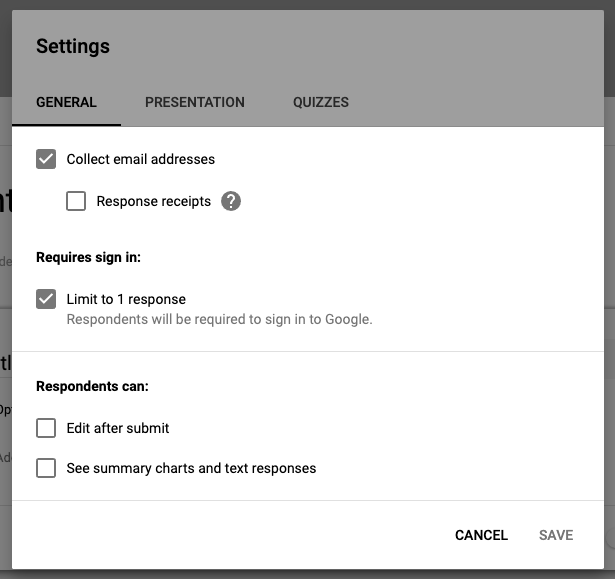Click the SAVE button
The width and height of the screenshot is (615, 579).
tap(556, 535)
